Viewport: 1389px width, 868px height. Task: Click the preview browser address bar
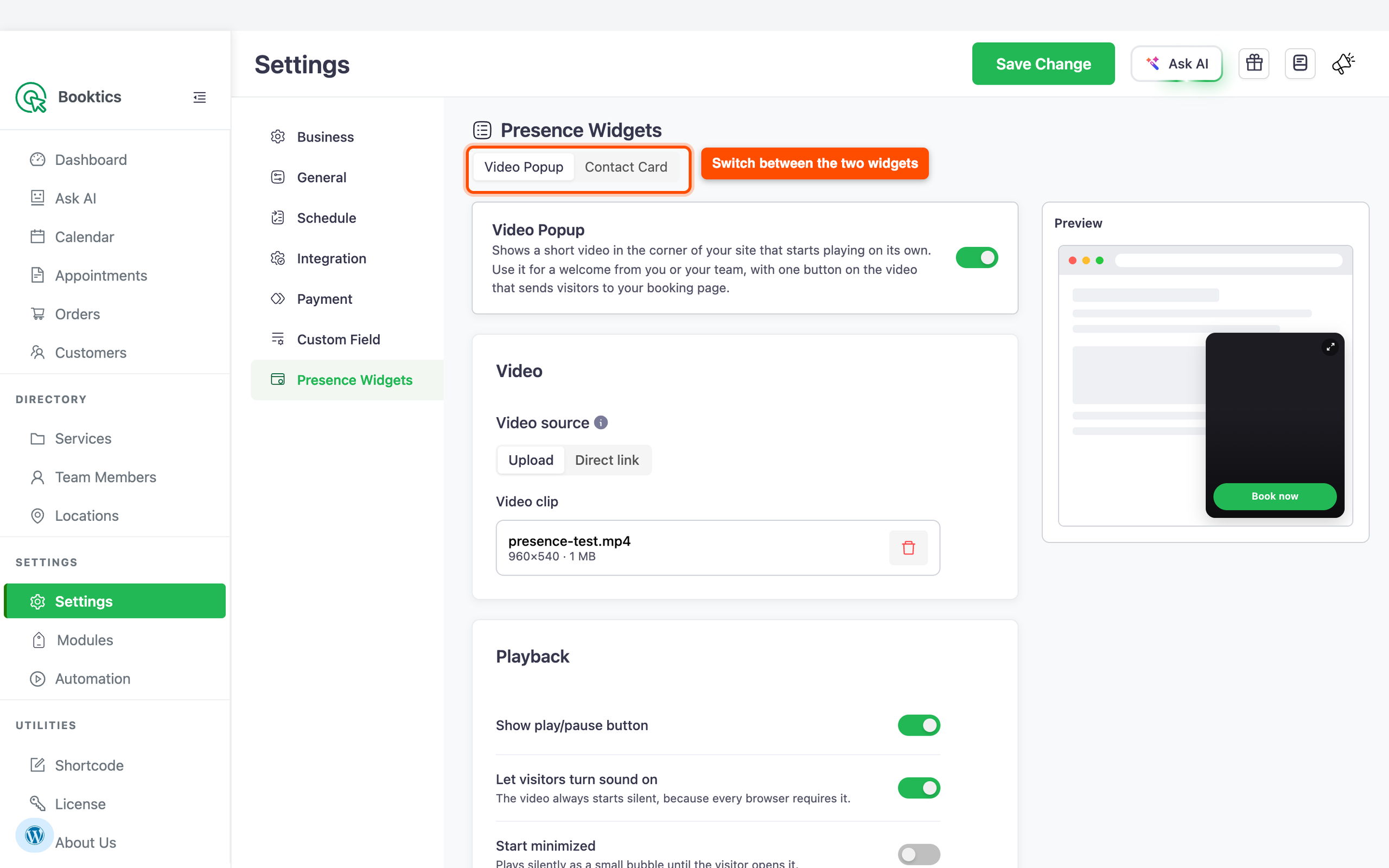pyautogui.click(x=1228, y=260)
